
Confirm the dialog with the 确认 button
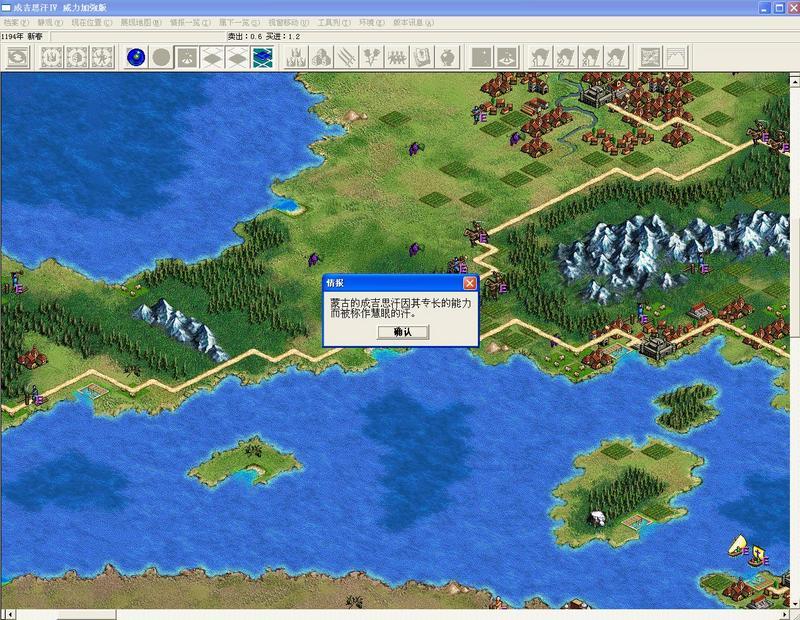pyautogui.click(x=403, y=332)
